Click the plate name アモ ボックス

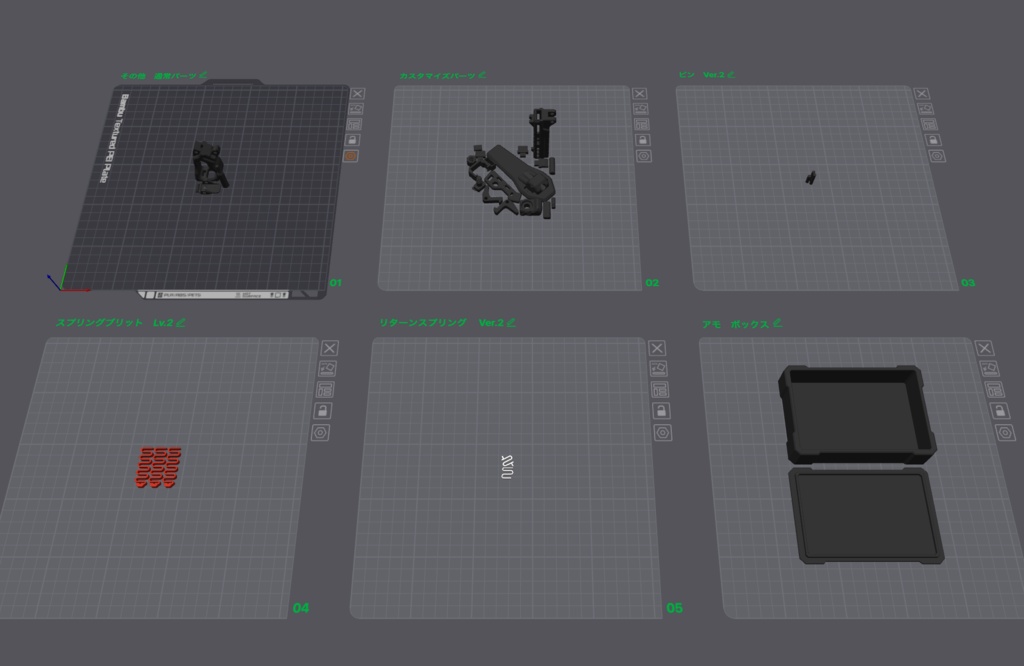(x=735, y=324)
